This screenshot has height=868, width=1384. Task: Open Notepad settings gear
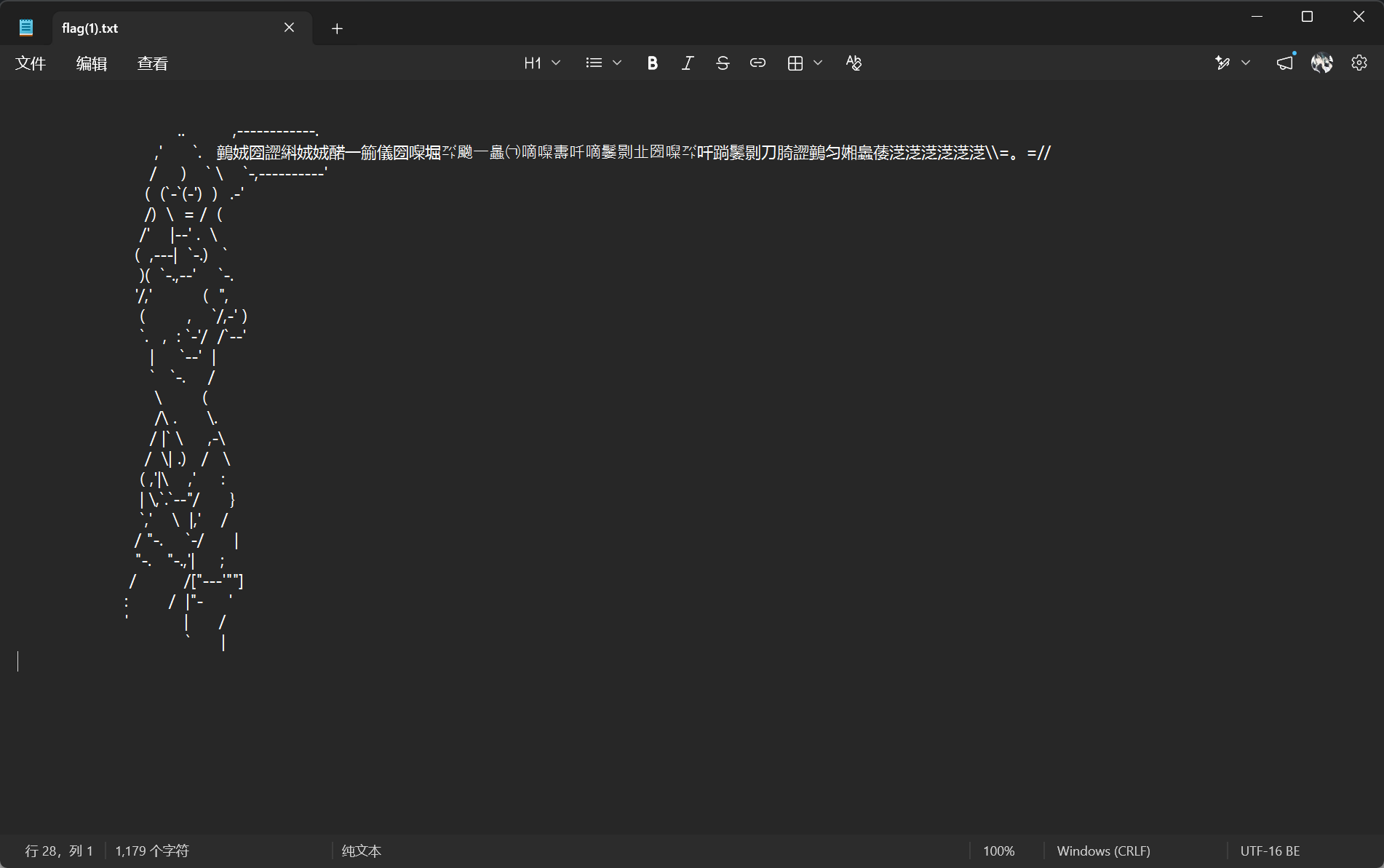click(1359, 63)
